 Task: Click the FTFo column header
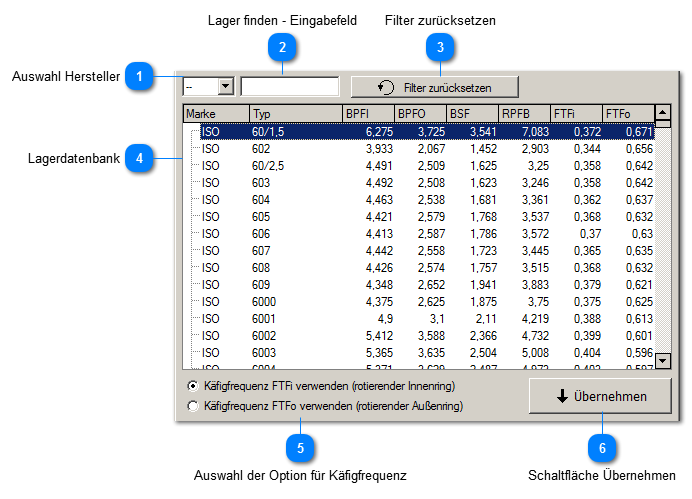[x=628, y=114]
